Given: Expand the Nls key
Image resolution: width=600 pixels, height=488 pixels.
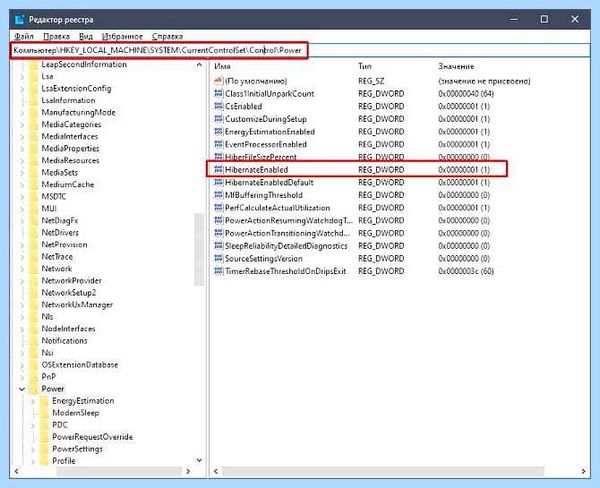Looking at the screenshot, I should tap(22, 317).
